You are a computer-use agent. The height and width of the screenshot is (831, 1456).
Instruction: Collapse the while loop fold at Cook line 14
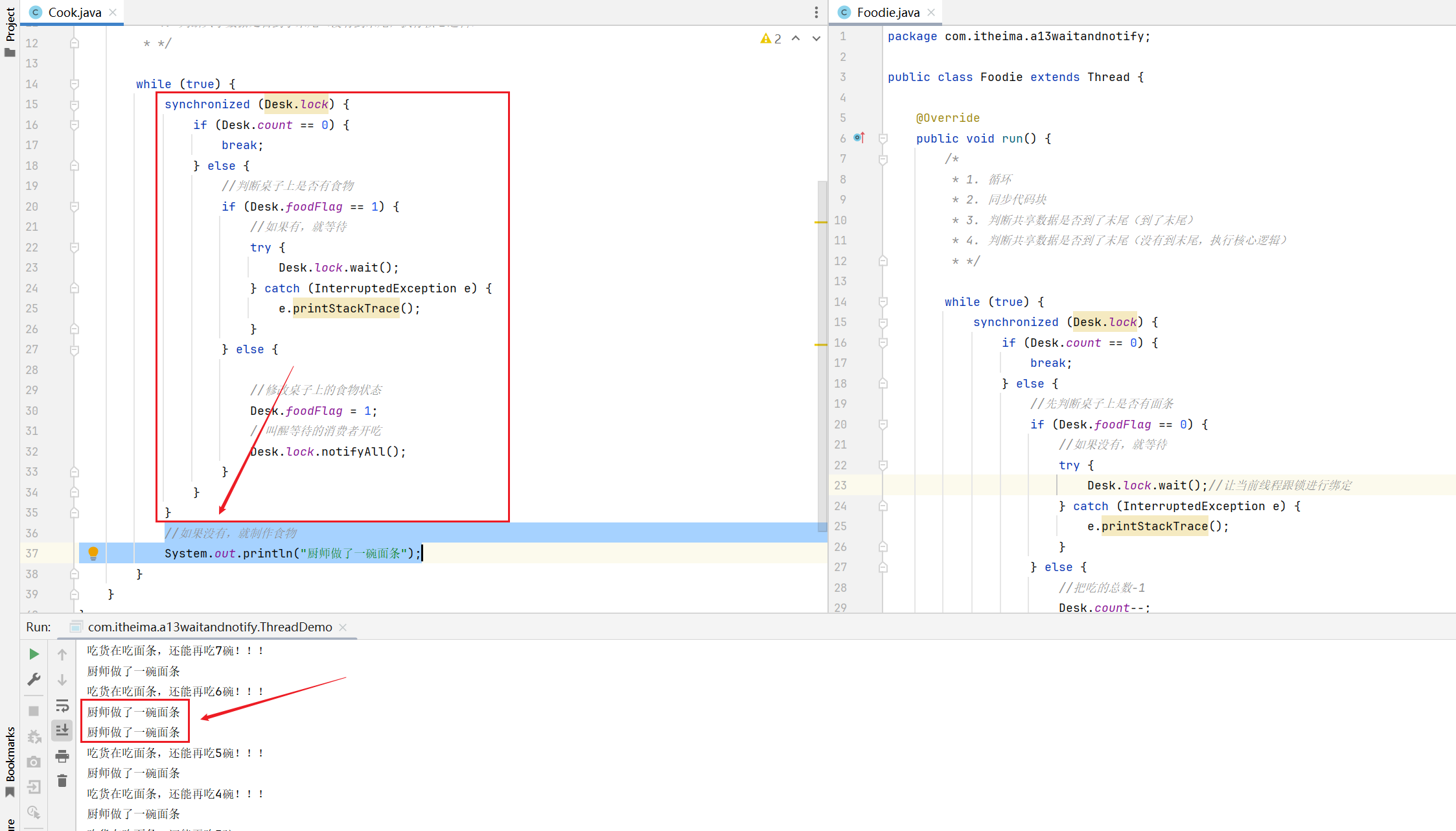pos(75,84)
